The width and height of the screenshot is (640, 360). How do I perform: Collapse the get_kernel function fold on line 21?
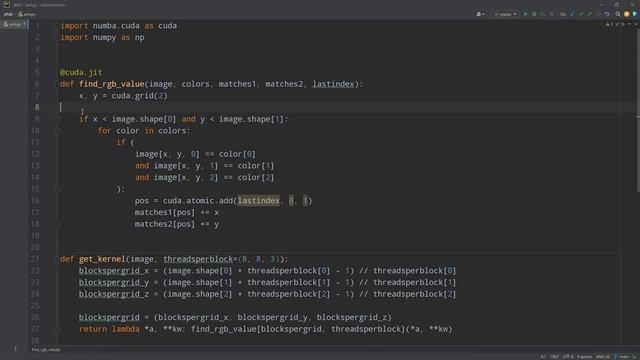pyautogui.click(x=58, y=259)
